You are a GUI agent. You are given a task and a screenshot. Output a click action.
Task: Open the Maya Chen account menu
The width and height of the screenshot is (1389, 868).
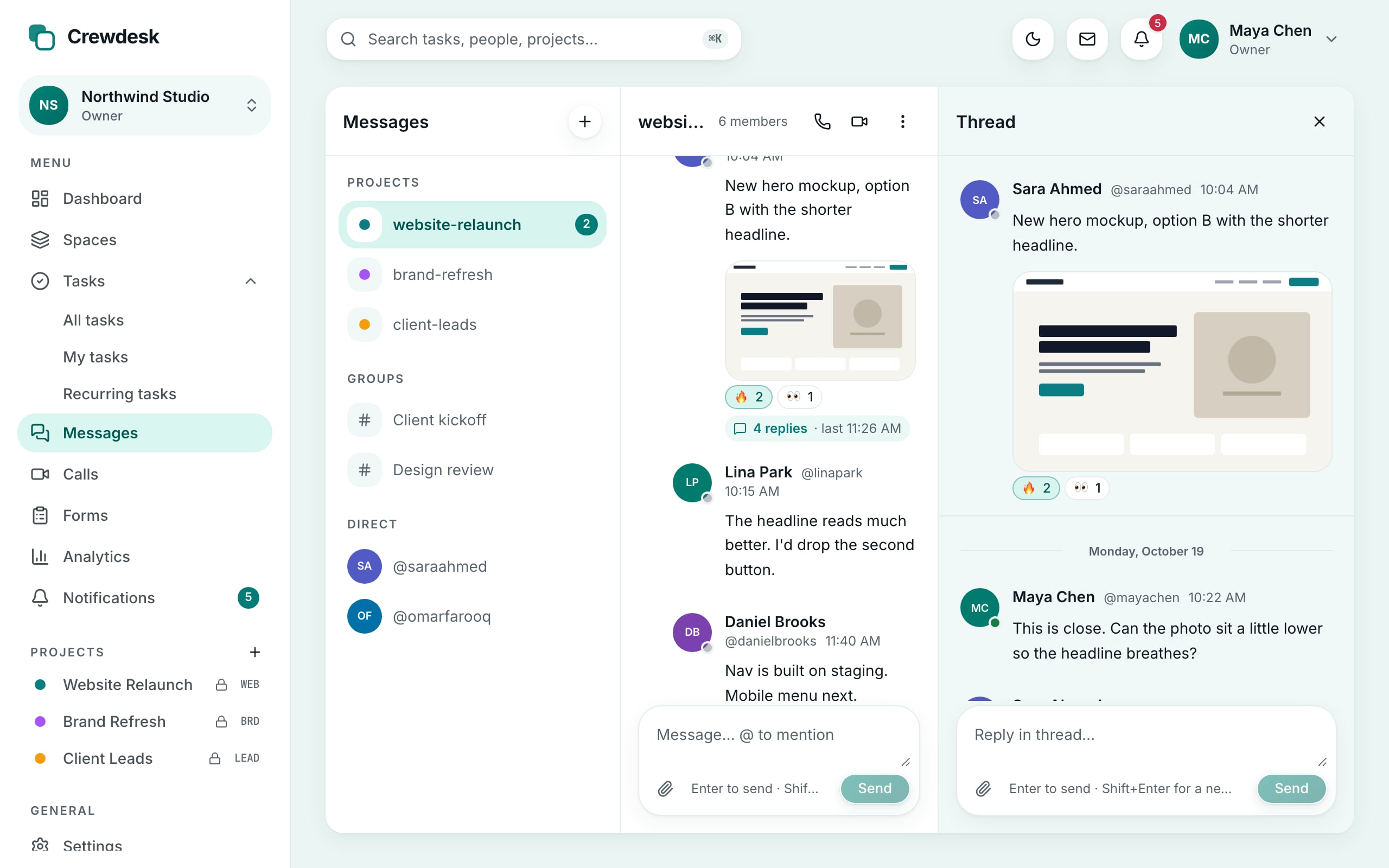1259,39
